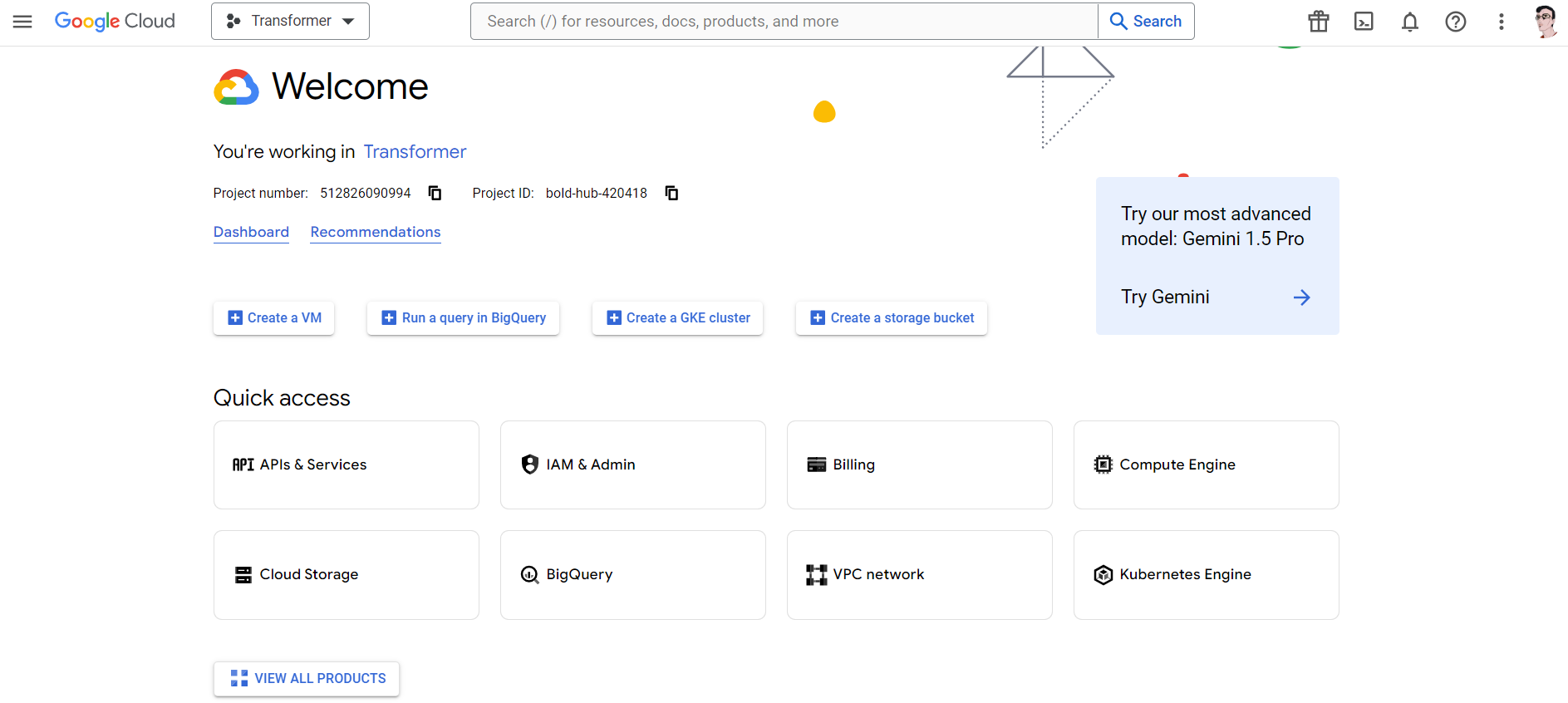
Task: Click the blue Search button
Action: point(1146,22)
